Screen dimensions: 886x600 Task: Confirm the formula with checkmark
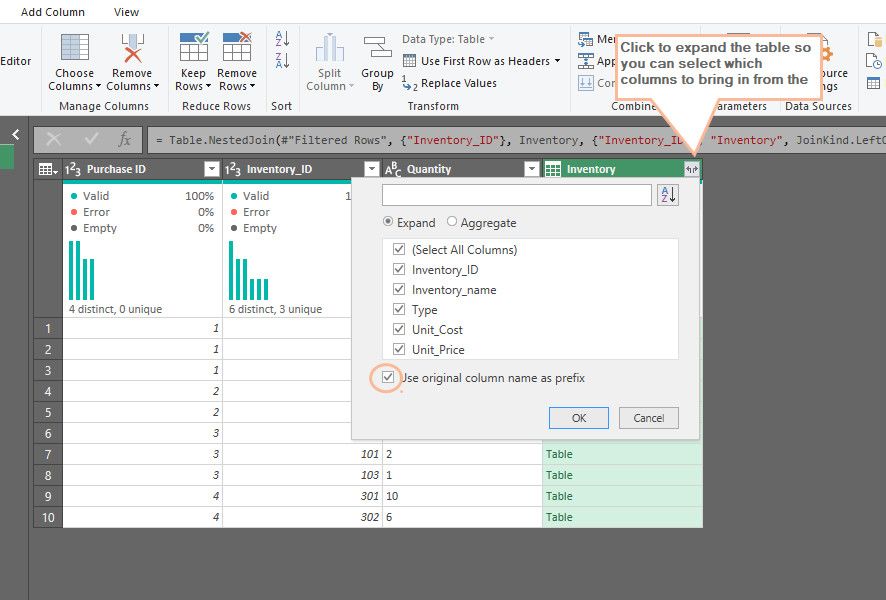91,139
